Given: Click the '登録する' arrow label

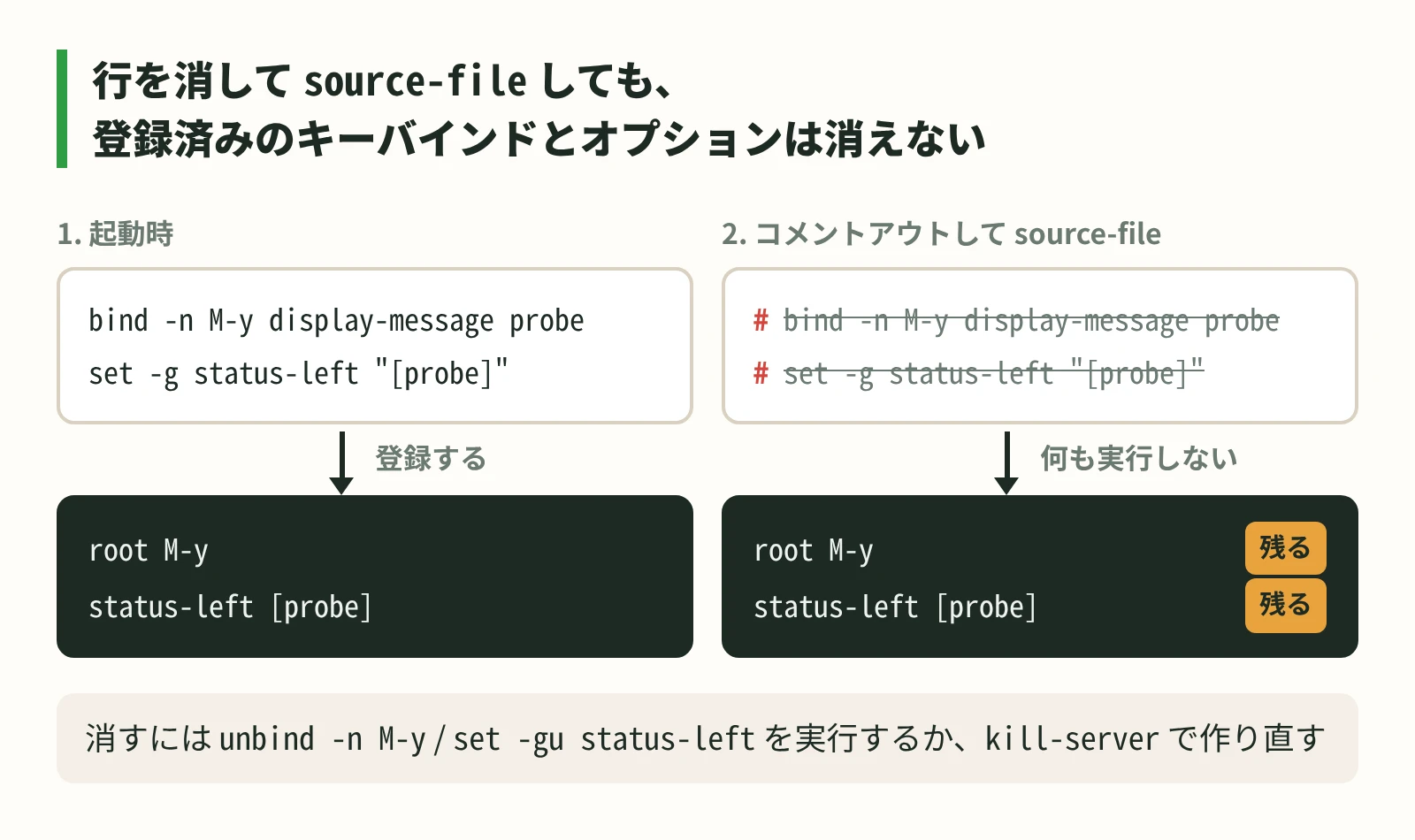Looking at the screenshot, I should 431,458.
